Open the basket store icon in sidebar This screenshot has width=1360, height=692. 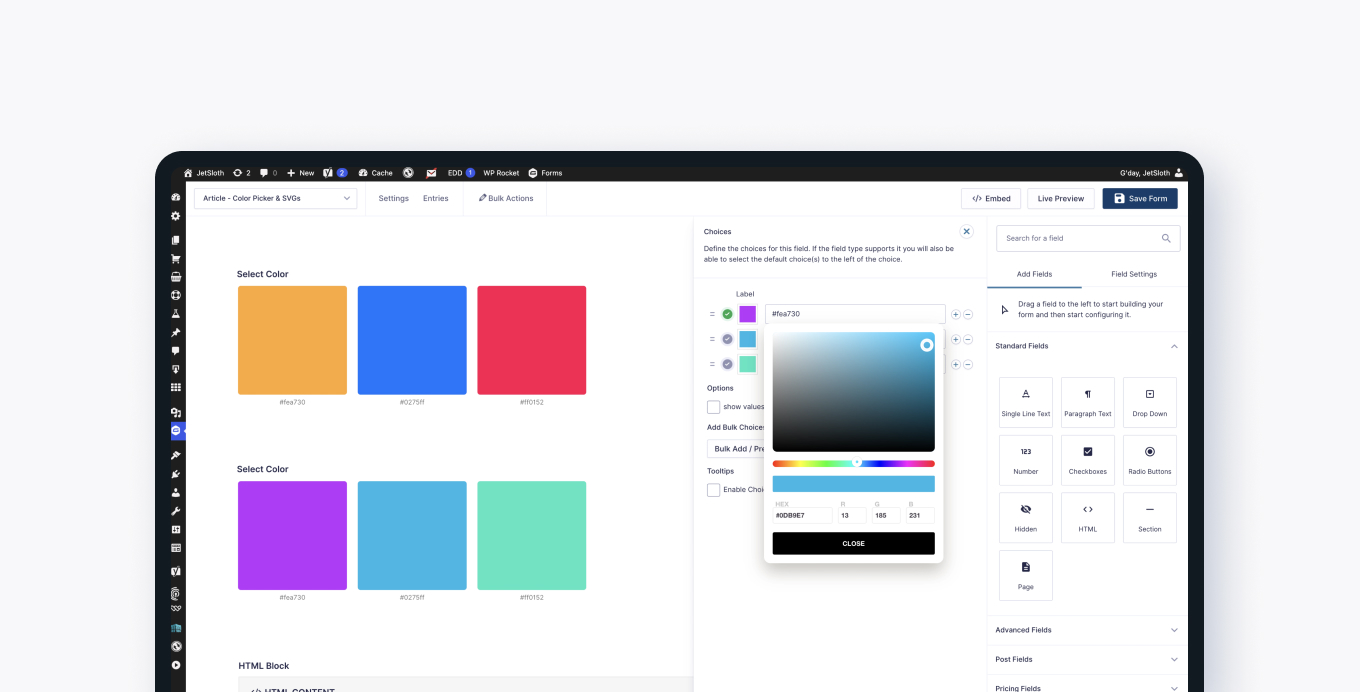176,277
